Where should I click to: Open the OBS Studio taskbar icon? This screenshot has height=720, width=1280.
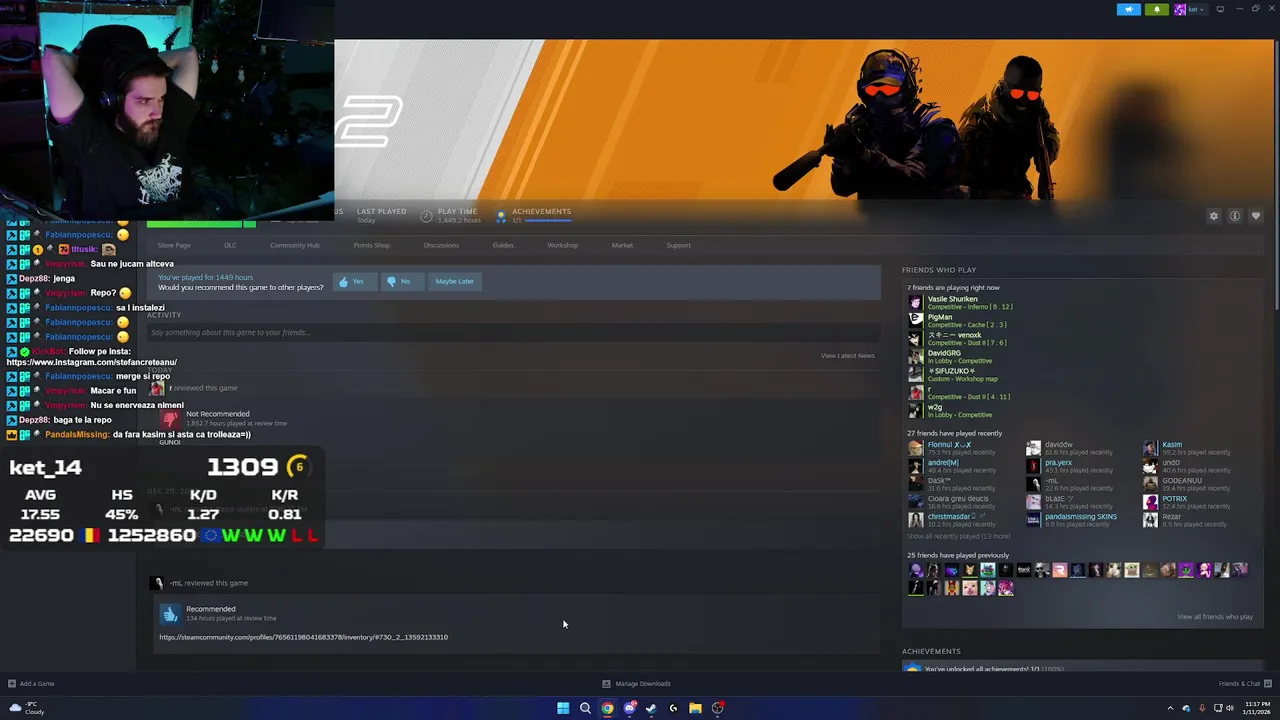tap(717, 708)
